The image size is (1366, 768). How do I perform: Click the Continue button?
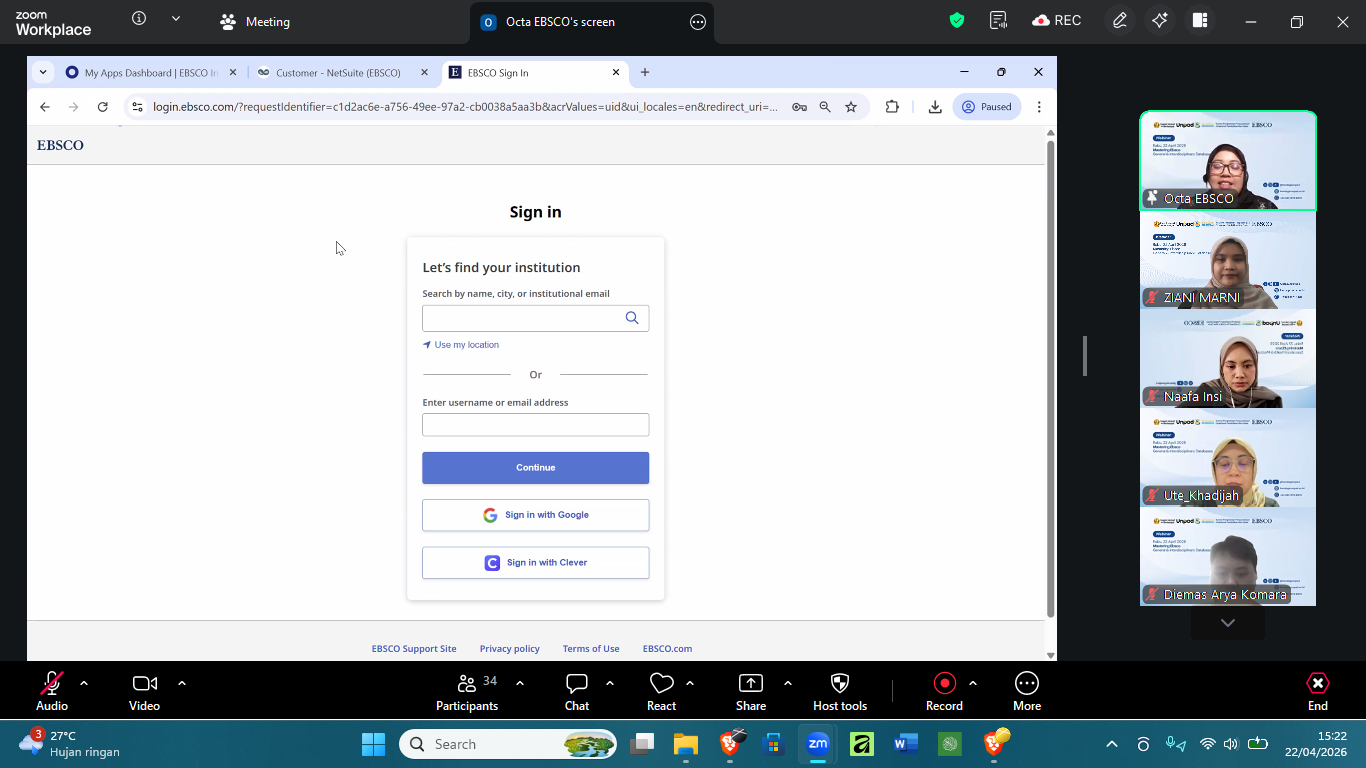pyautogui.click(x=535, y=468)
